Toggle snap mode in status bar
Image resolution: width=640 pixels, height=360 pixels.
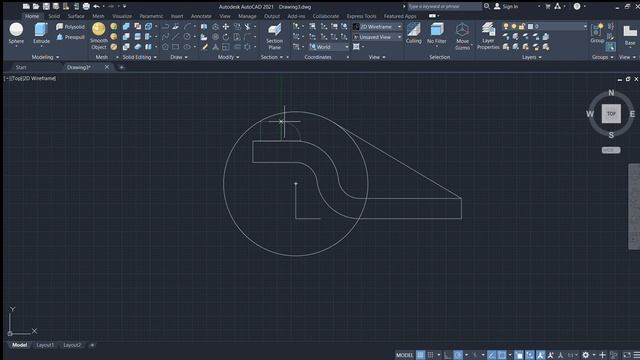tap(430, 355)
